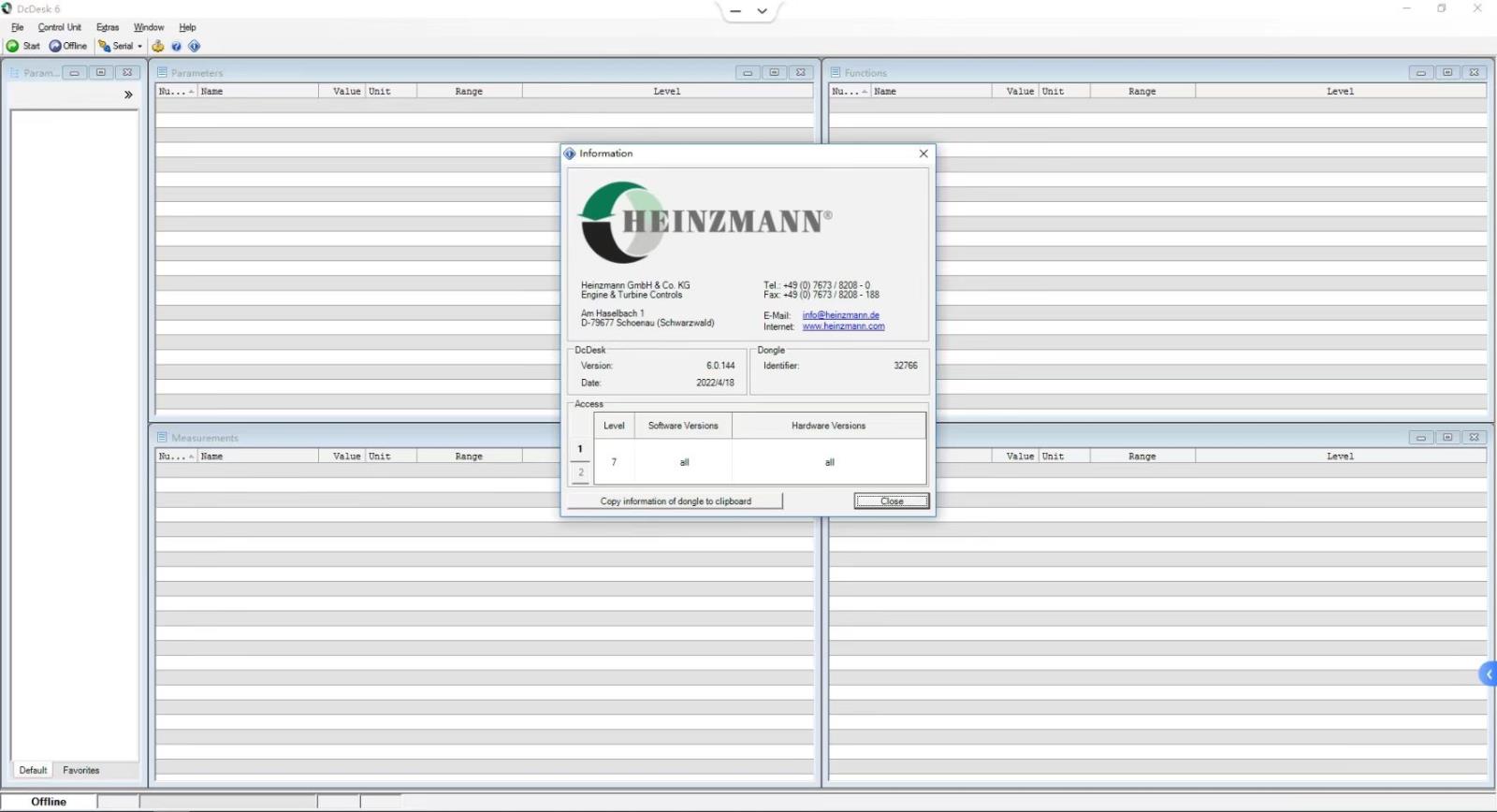Minimize the Parameters child window
Image resolution: width=1497 pixels, height=812 pixels.
pyautogui.click(x=748, y=72)
